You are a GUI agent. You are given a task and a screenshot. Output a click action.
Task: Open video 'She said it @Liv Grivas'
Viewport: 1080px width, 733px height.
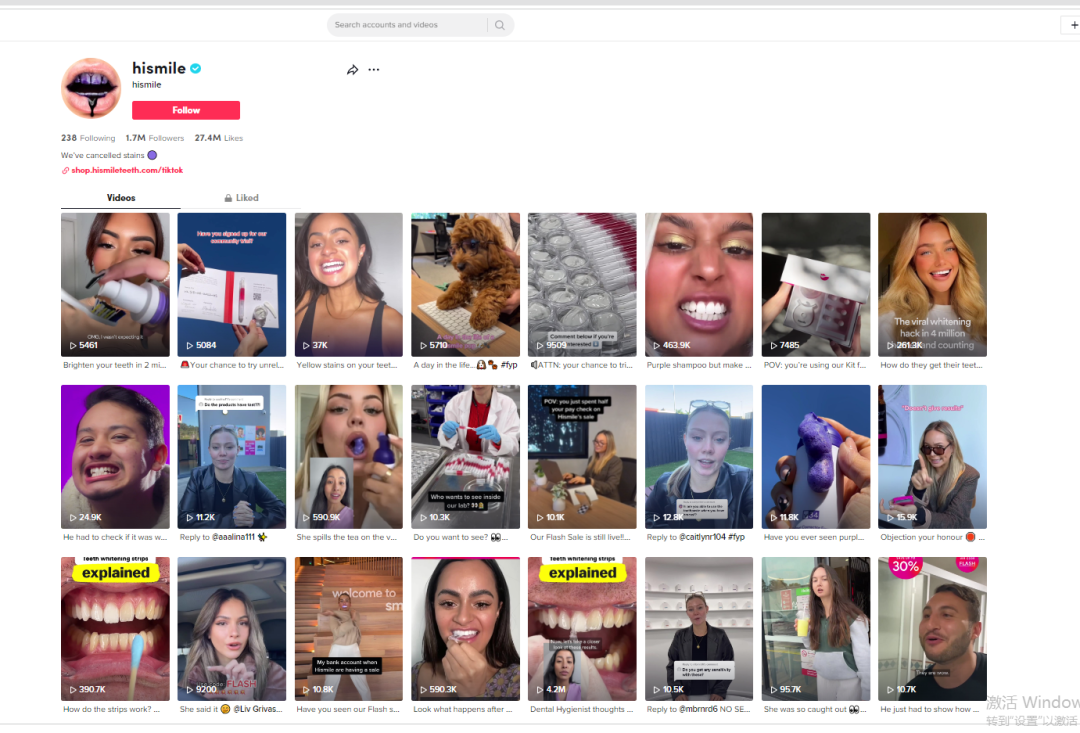click(231, 629)
